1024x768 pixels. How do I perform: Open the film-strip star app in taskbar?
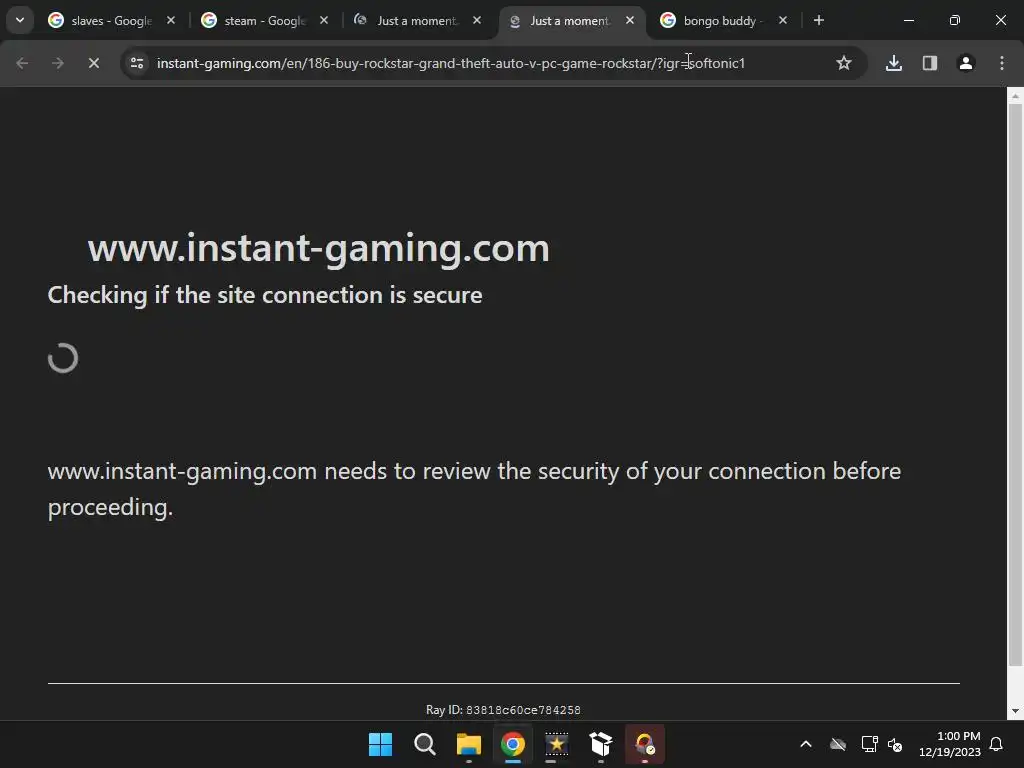click(557, 744)
